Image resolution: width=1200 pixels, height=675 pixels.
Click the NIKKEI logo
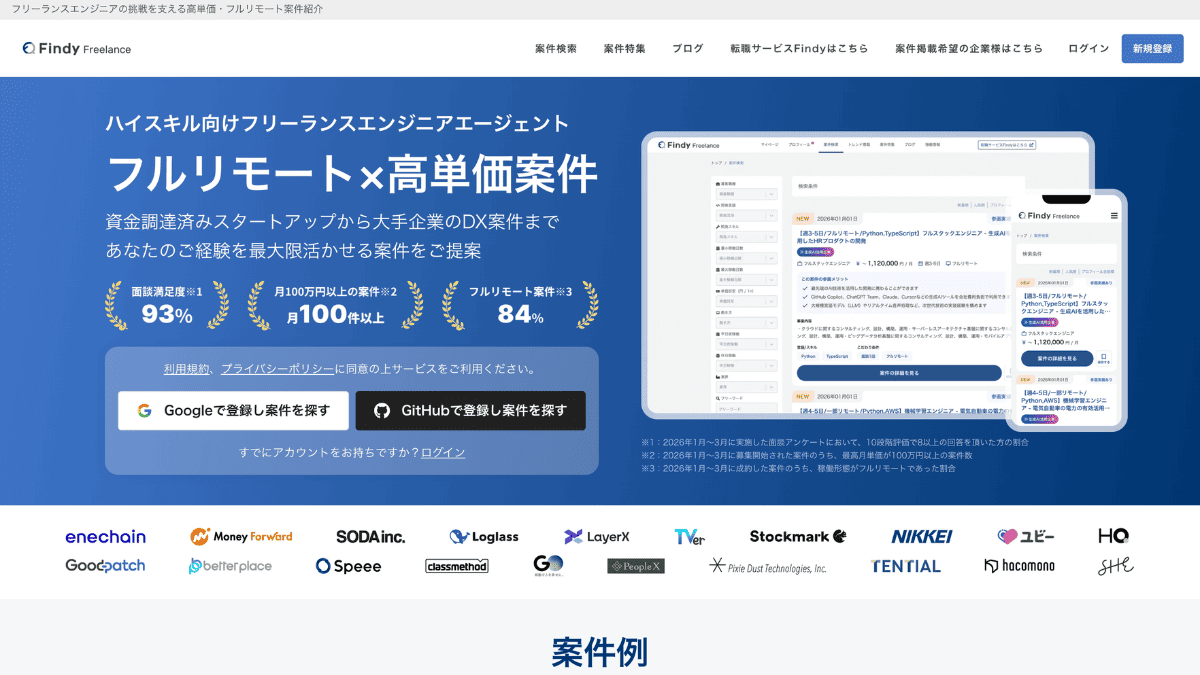(x=921, y=537)
